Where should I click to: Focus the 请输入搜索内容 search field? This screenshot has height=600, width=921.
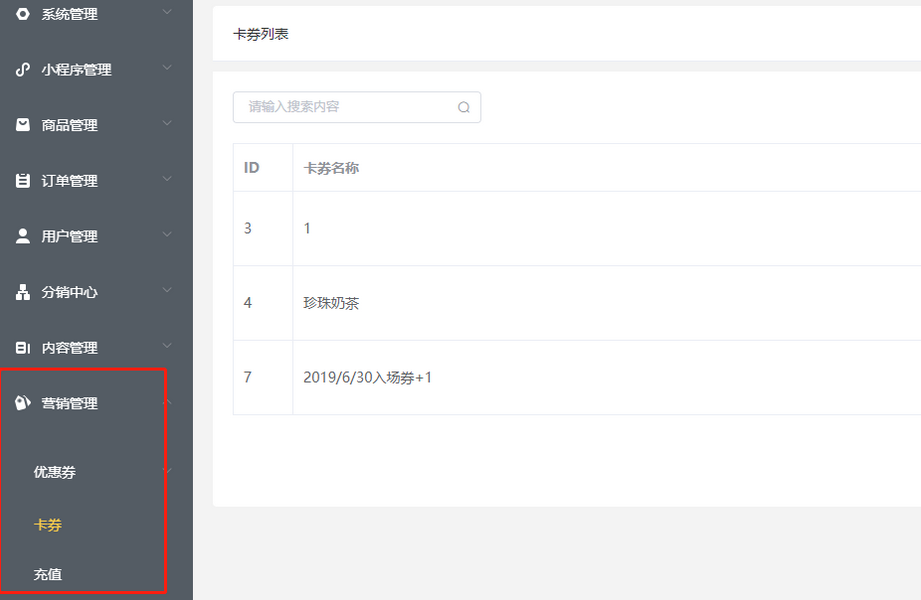coord(357,107)
